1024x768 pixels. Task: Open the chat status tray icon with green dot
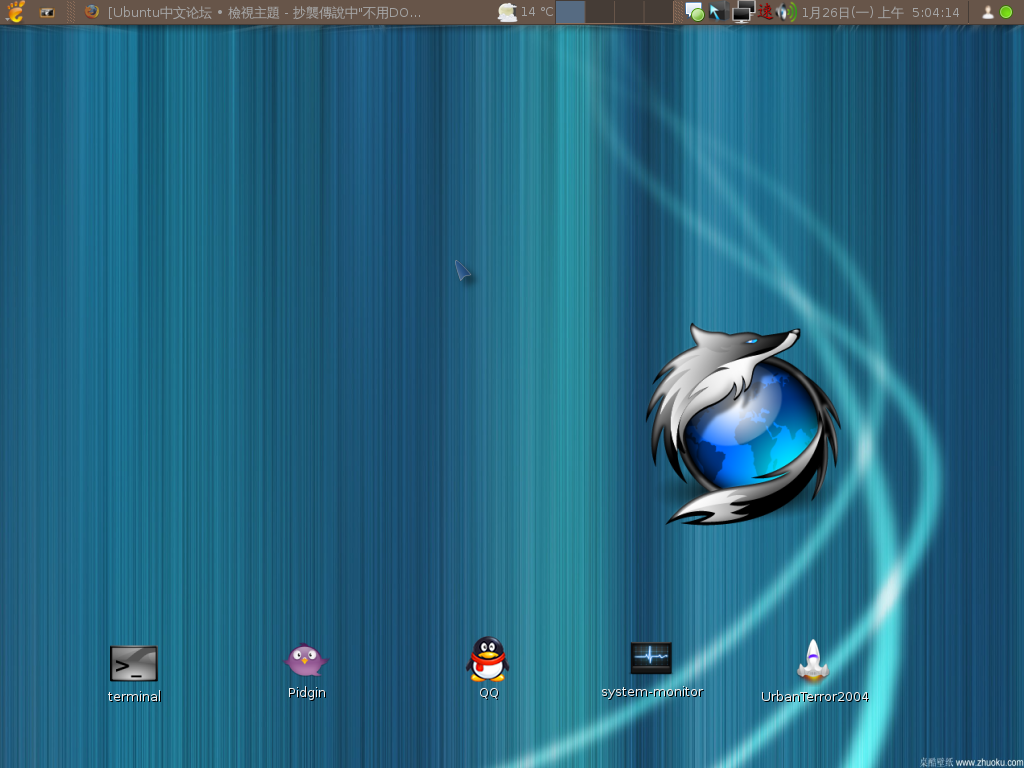[x=695, y=12]
